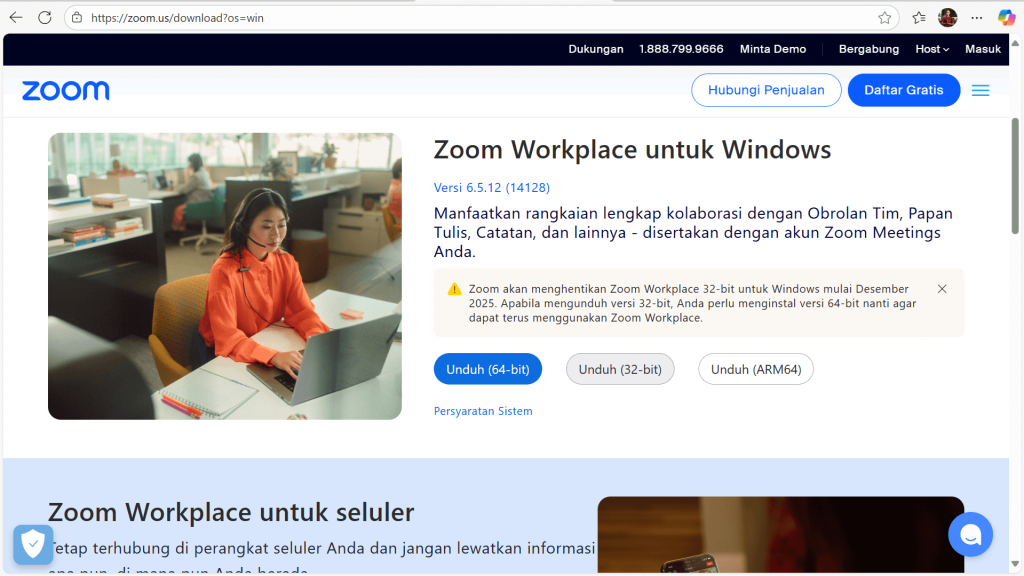Open the browser favorites list icon
The image size is (1024, 576).
[919, 18]
